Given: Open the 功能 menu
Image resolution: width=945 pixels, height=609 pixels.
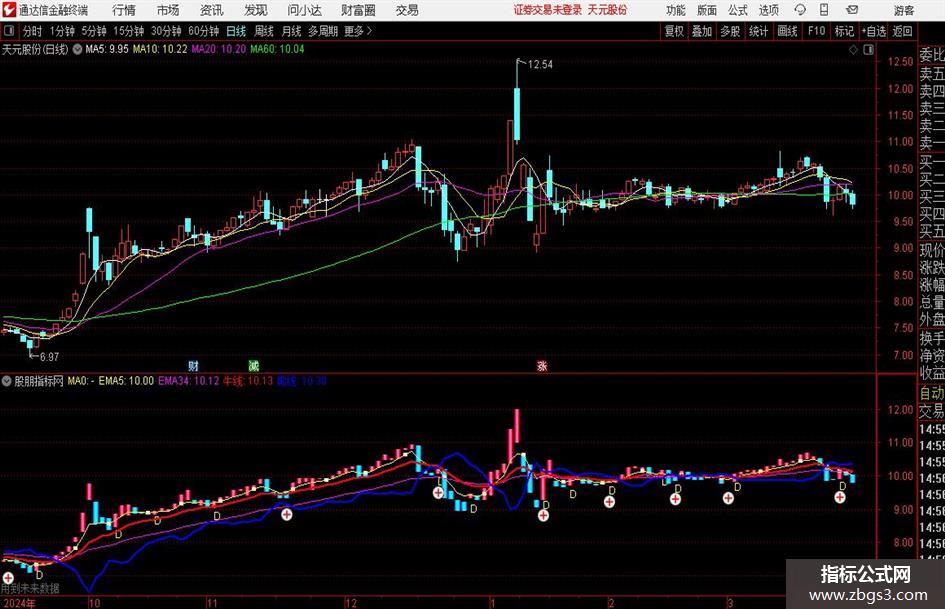Looking at the screenshot, I should 676,10.
